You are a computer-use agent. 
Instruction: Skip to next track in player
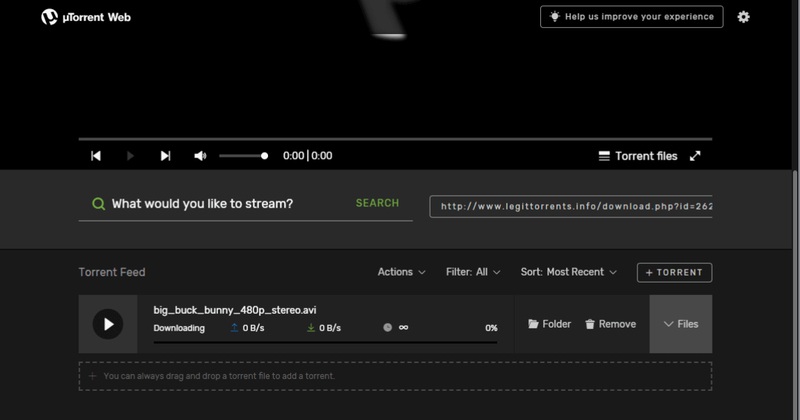tap(165, 156)
